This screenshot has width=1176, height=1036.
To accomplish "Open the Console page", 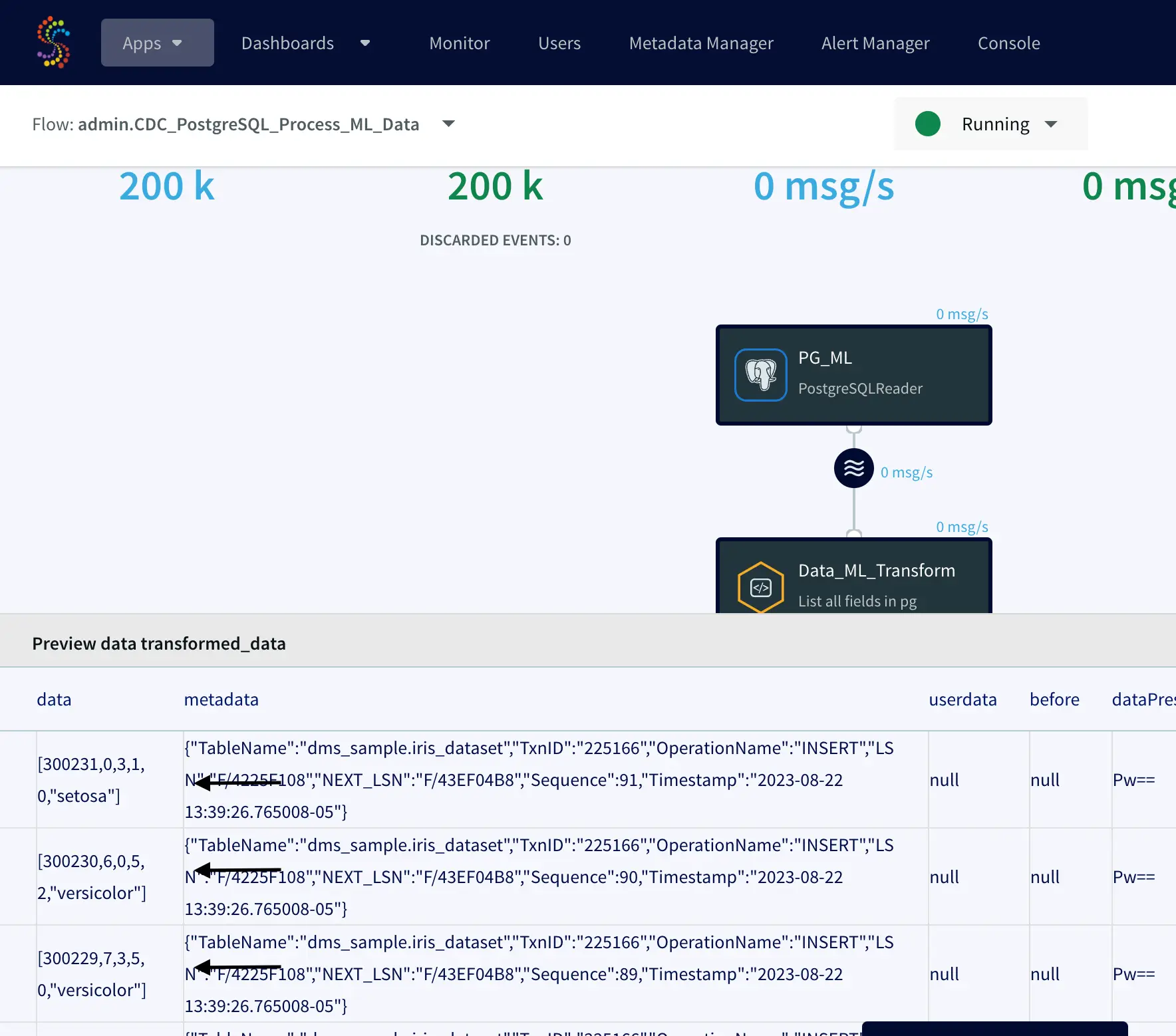I will pyautogui.click(x=1008, y=43).
